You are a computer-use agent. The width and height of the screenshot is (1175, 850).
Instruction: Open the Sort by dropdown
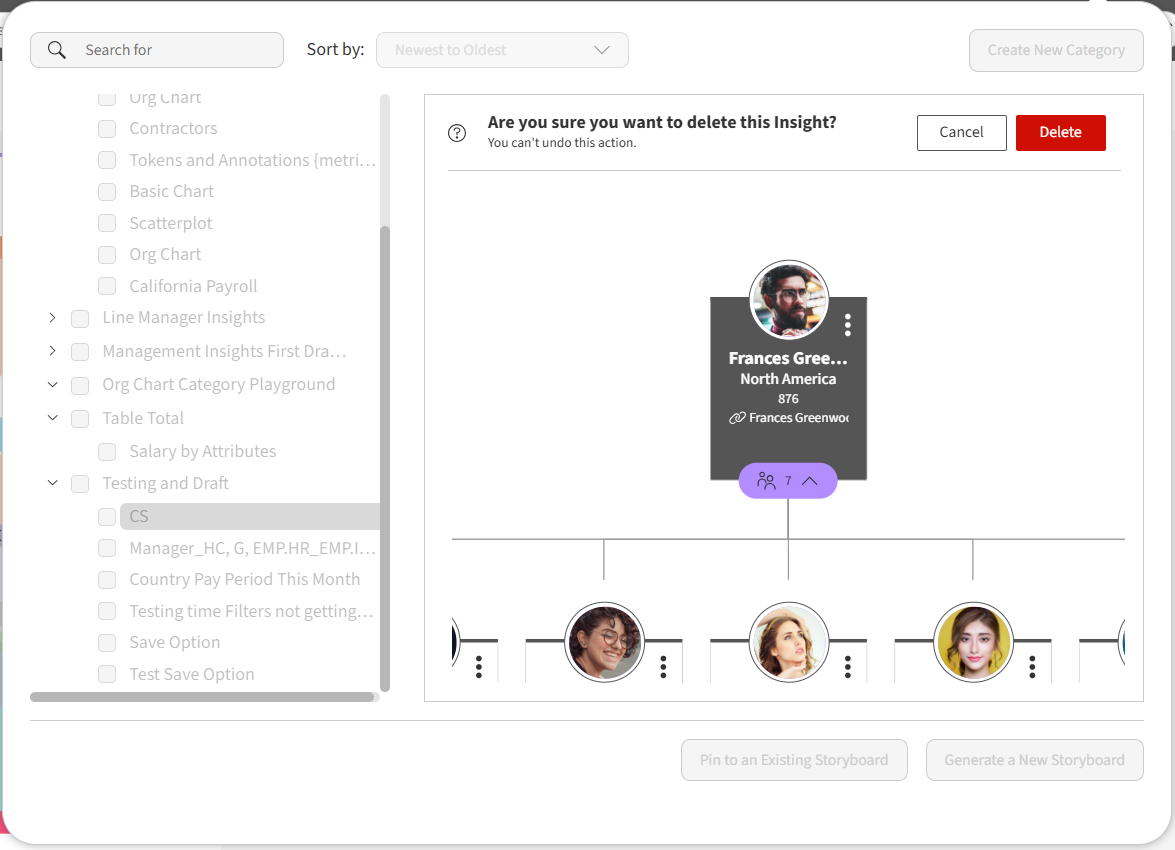[x=502, y=50]
